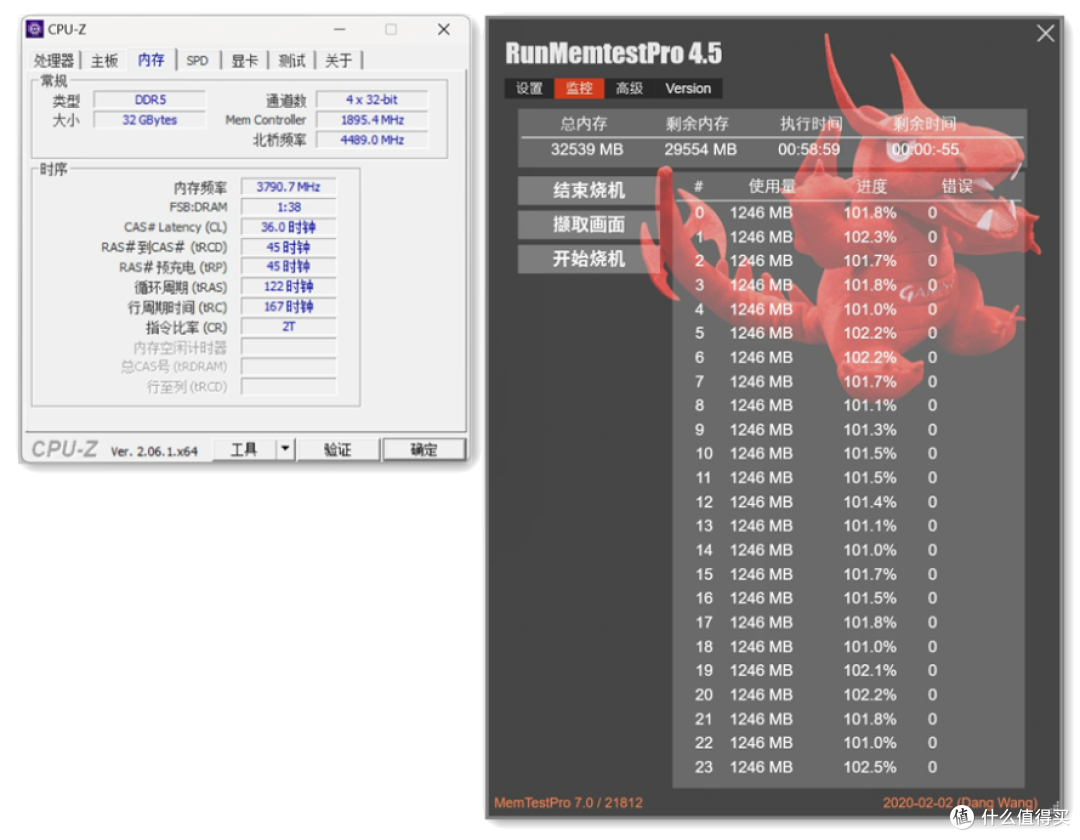
Task: Click the 00:58:59 execution time value
Action: (x=809, y=149)
